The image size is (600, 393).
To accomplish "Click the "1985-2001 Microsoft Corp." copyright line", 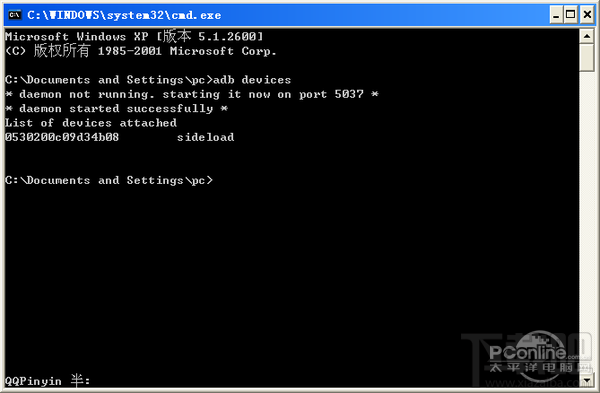I will coord(187,51).
